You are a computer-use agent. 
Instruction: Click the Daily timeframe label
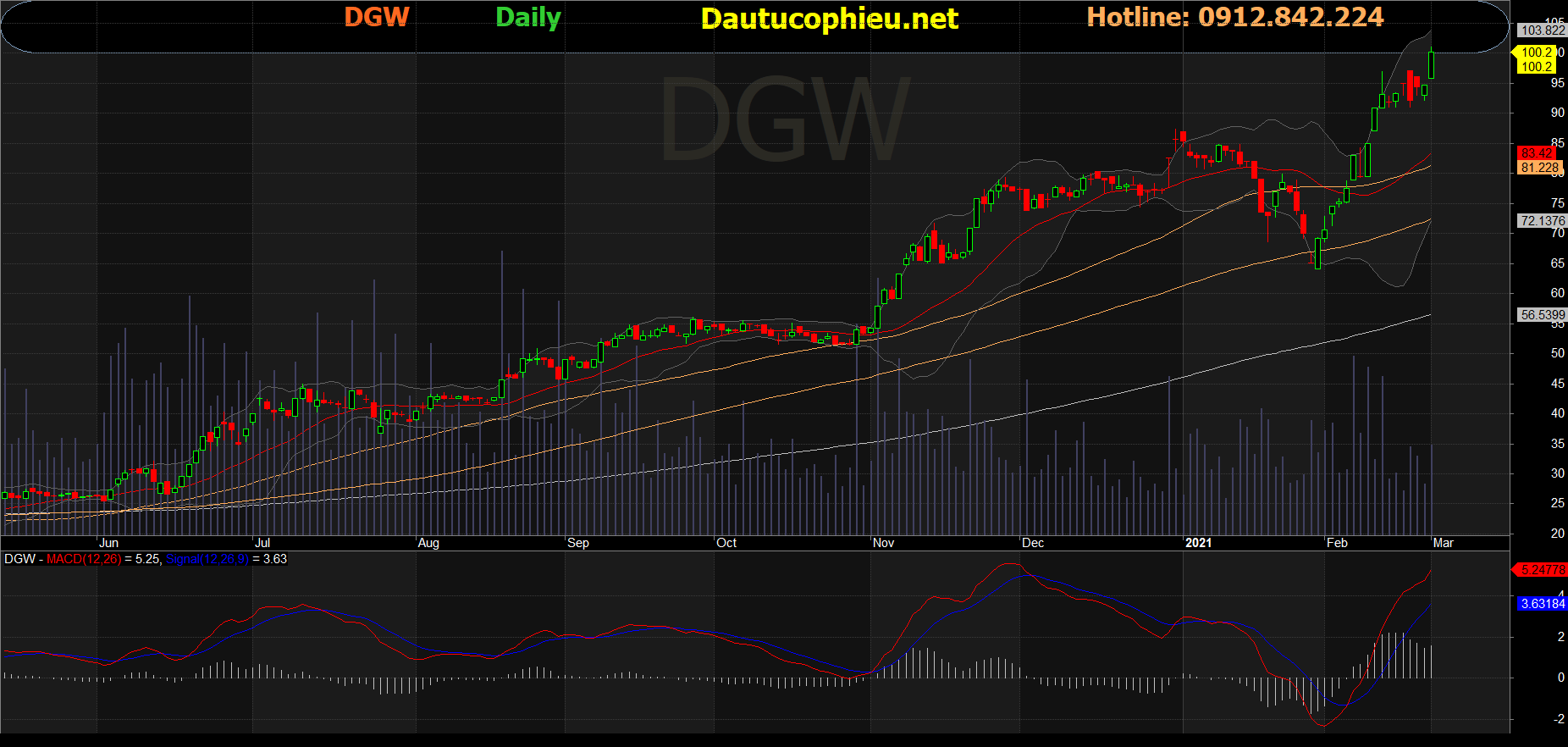[x=528, y=18]
